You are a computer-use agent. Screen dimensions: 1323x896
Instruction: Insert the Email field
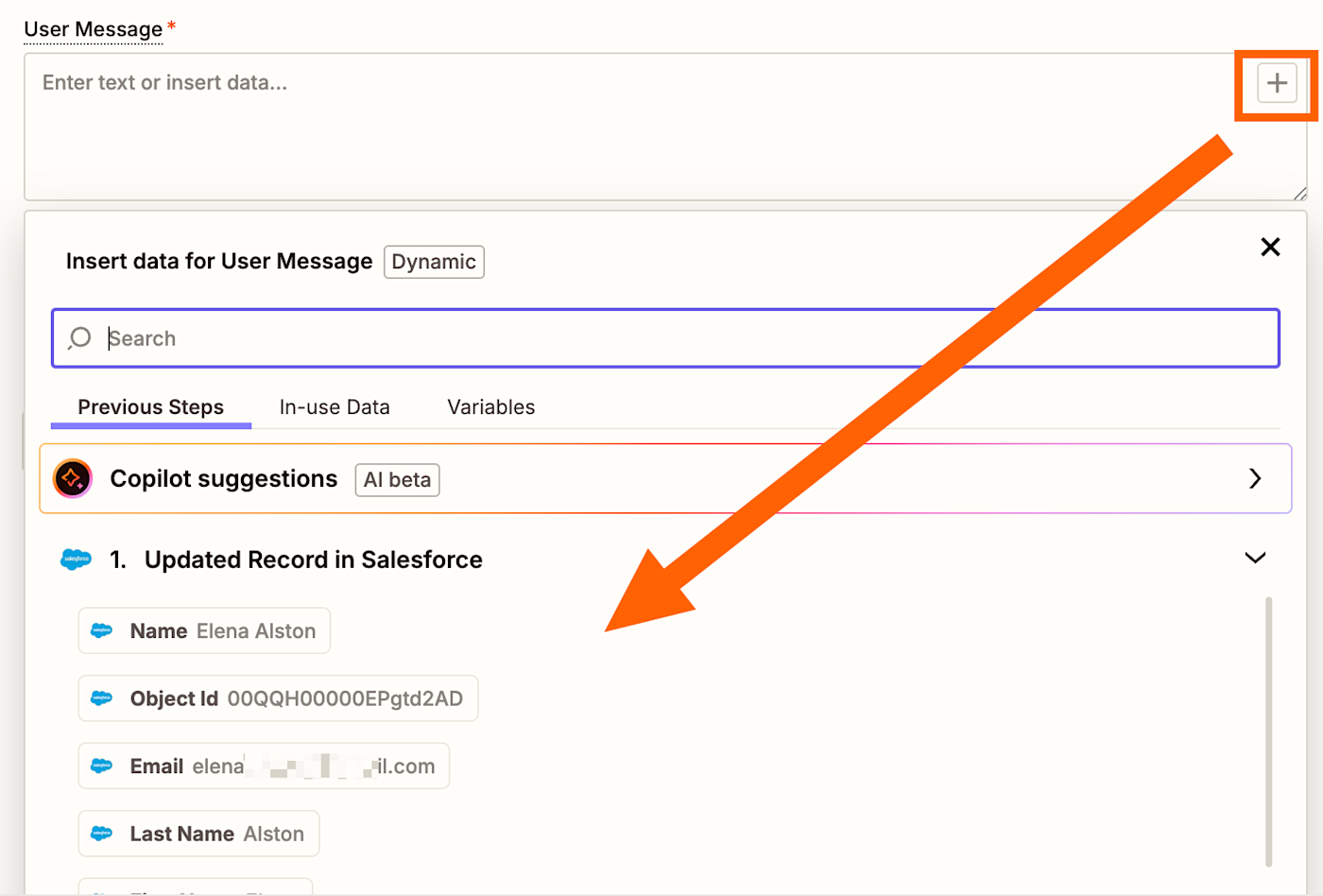(264, 767)
